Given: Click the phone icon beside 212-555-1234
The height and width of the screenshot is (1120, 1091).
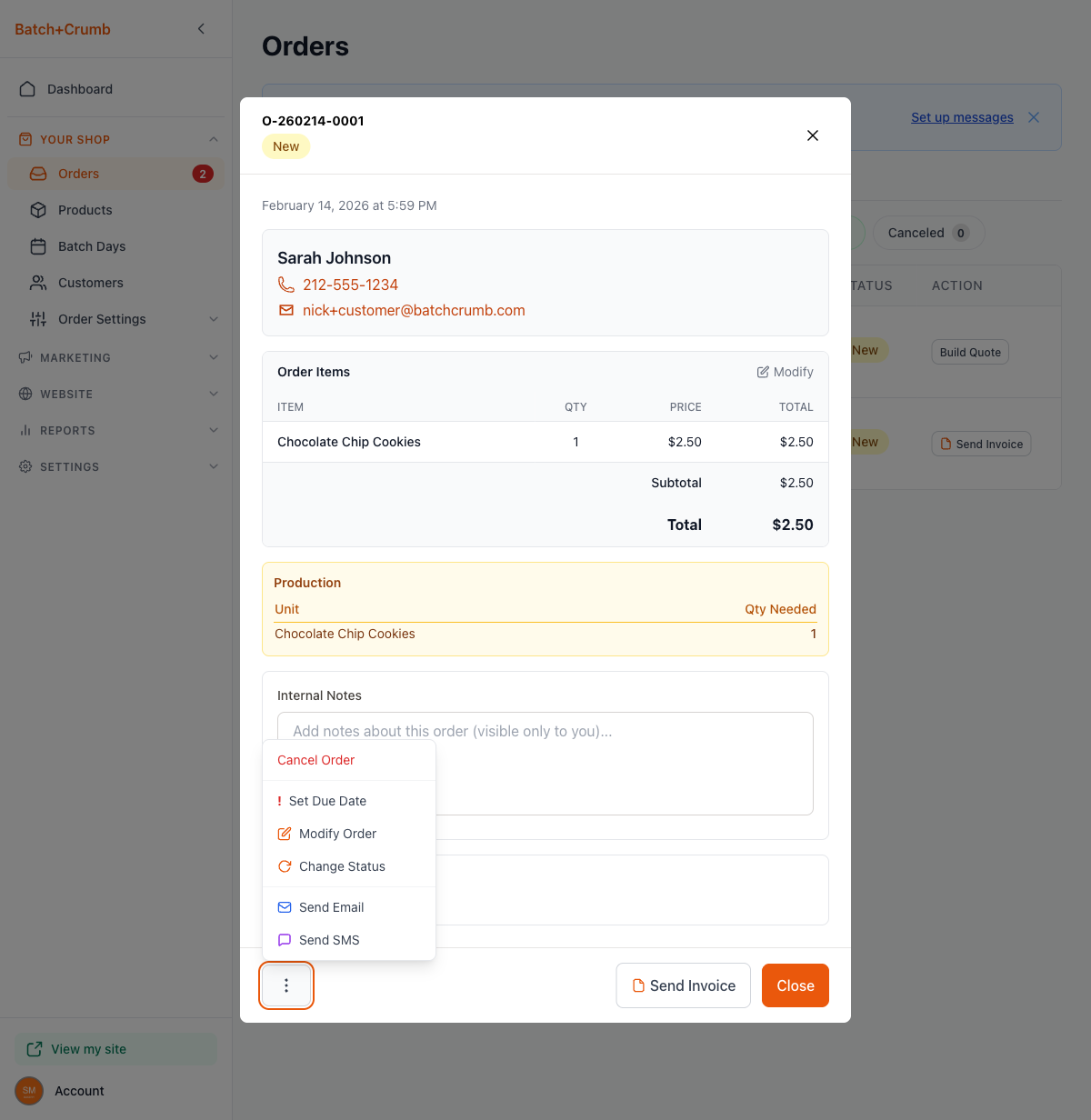Looking at the screenshot, I should click(286, 285).
